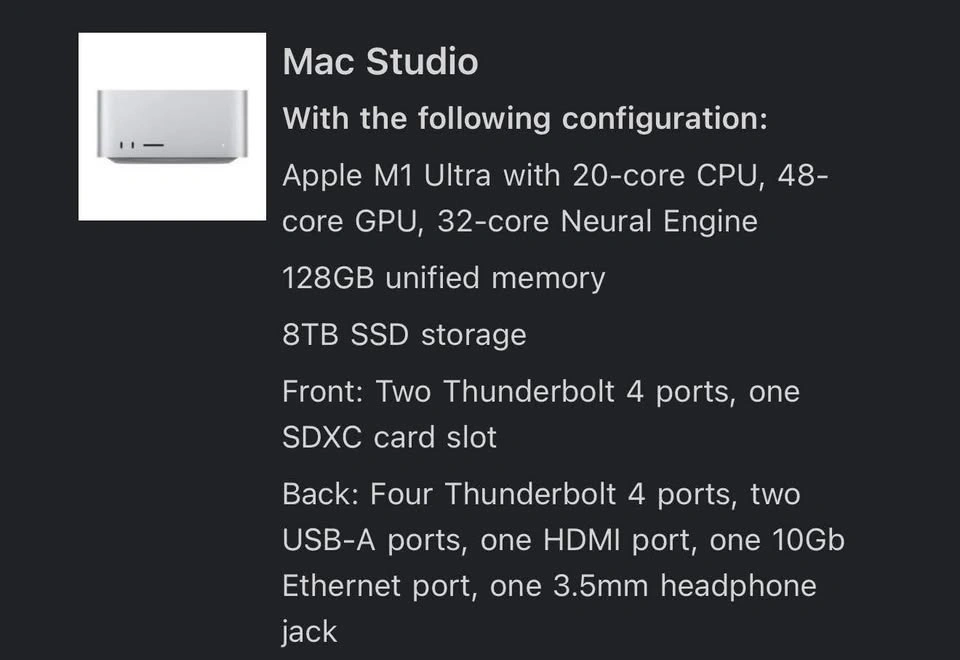
Task: Click the Mac Studio product thumbnail
Action: point(172,127)
